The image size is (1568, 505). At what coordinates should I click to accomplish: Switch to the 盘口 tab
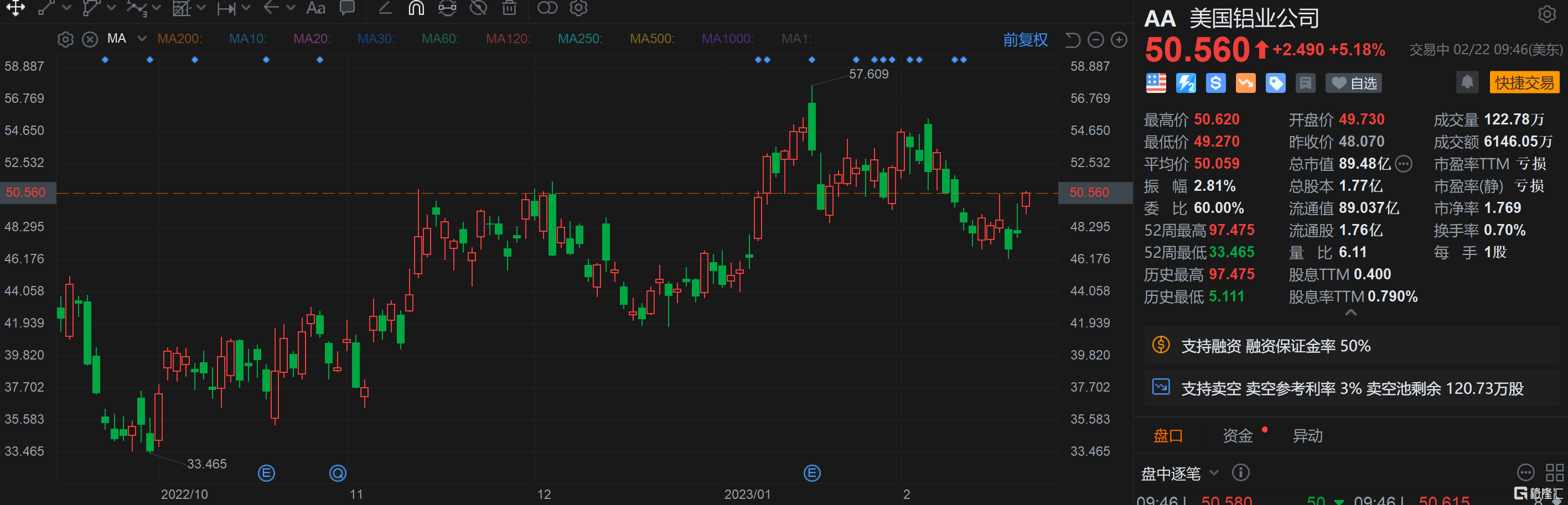click(x=1167, y=436)
